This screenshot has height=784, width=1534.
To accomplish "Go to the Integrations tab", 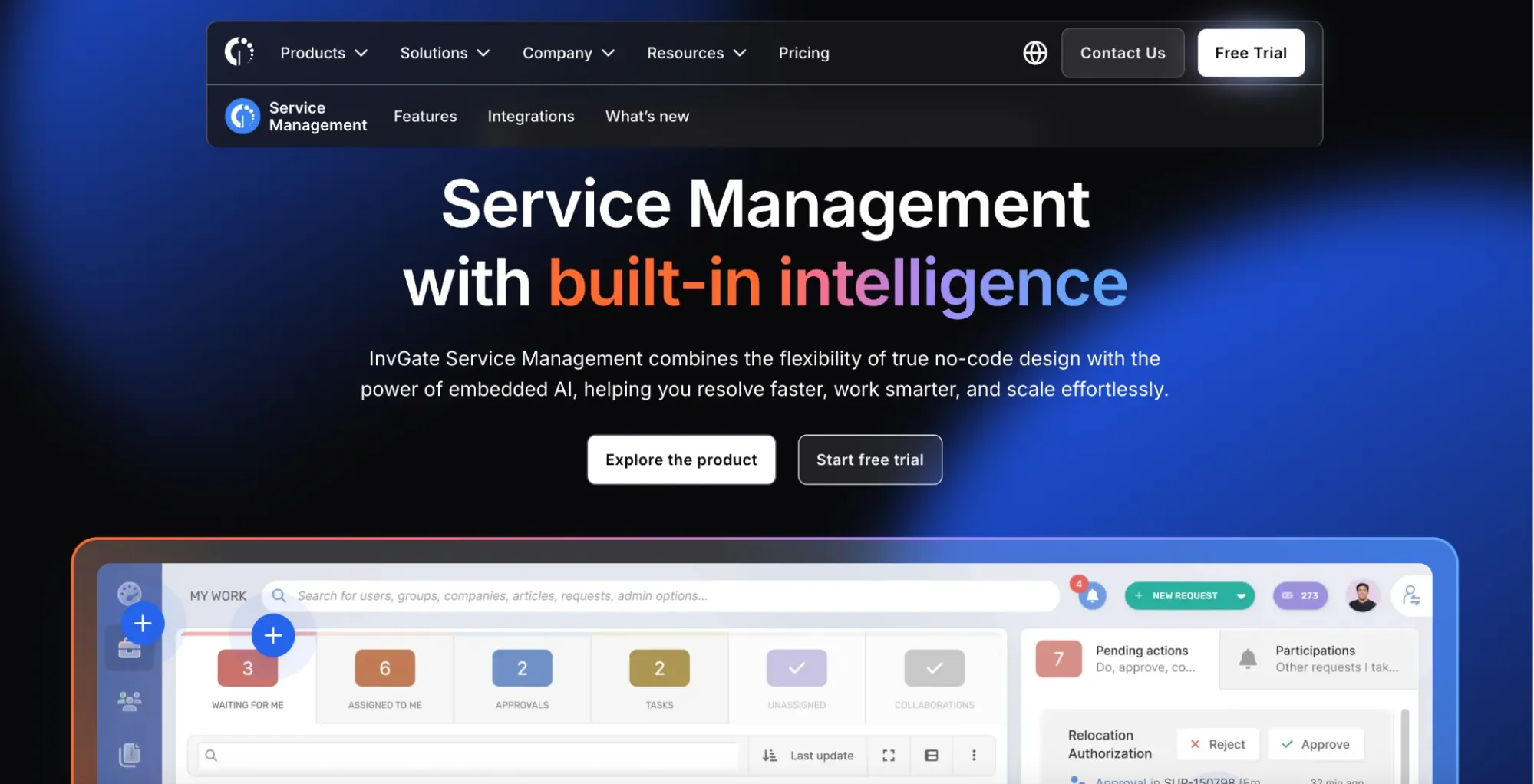I will tap(530, 117).
